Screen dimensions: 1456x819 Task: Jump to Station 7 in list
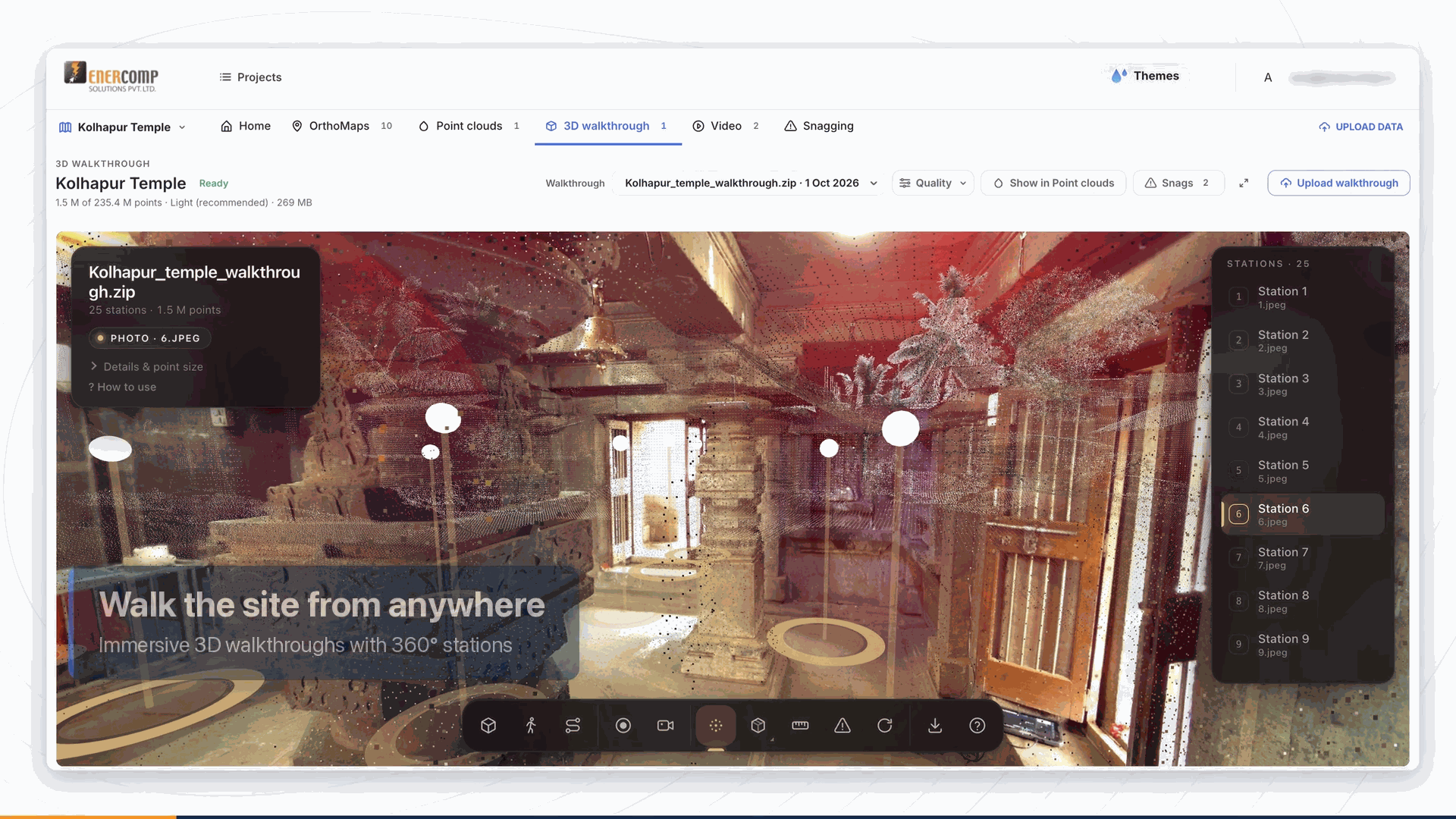(1303, 558)
